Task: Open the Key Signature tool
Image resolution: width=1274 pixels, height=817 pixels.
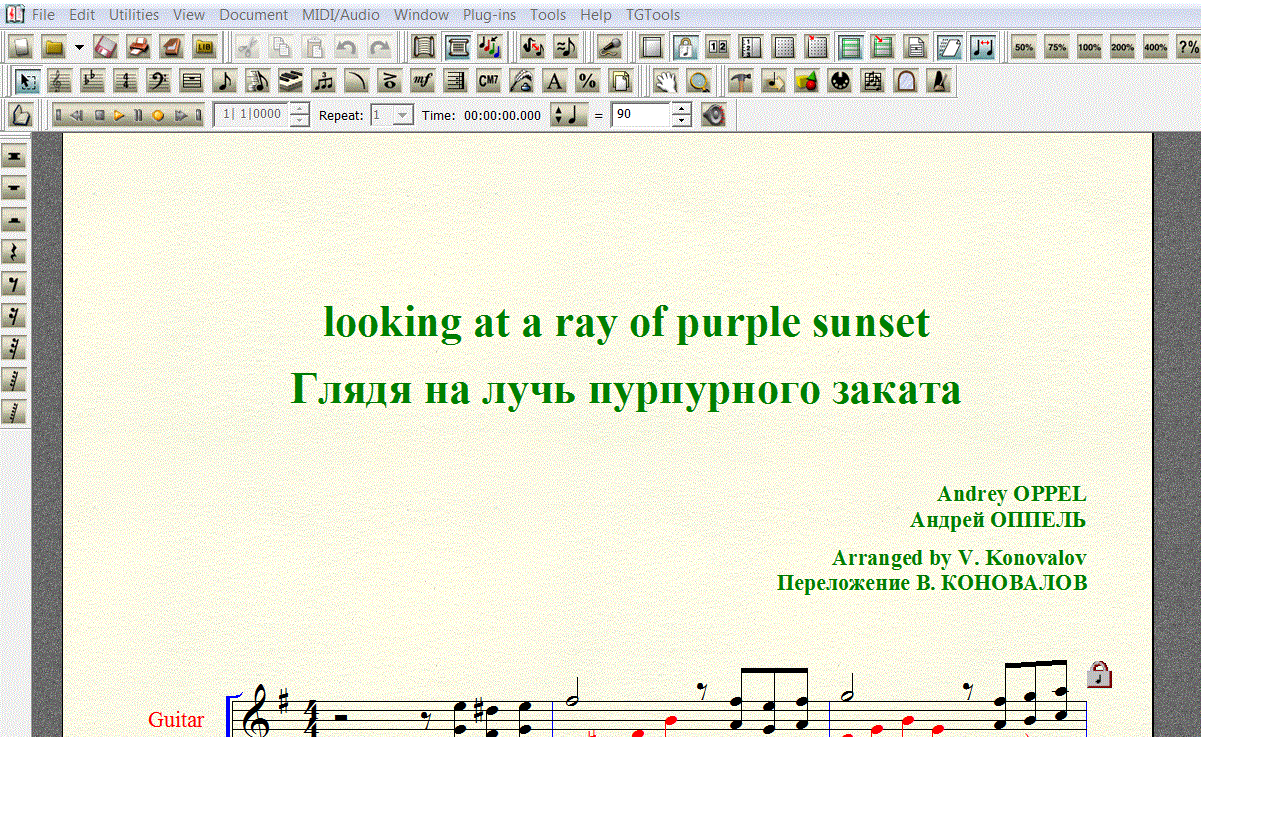Action: point(93,81)
